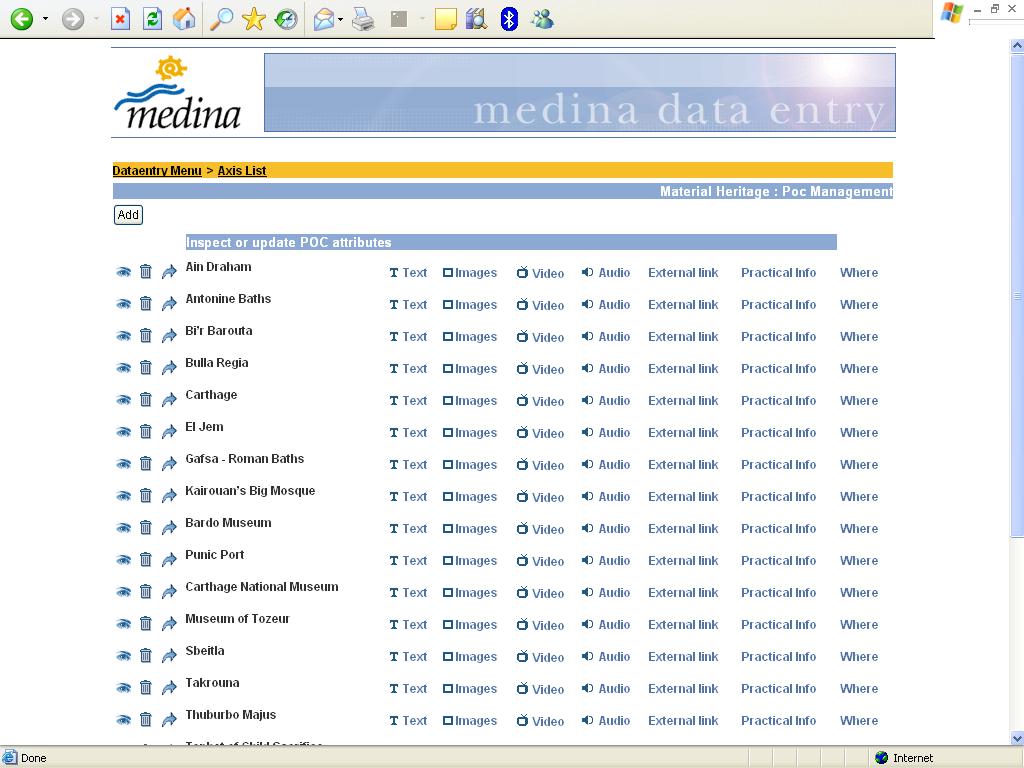Click arrow icon for Bulla Regia
This screenshot has width=1024, height=768.
(169, 368)
